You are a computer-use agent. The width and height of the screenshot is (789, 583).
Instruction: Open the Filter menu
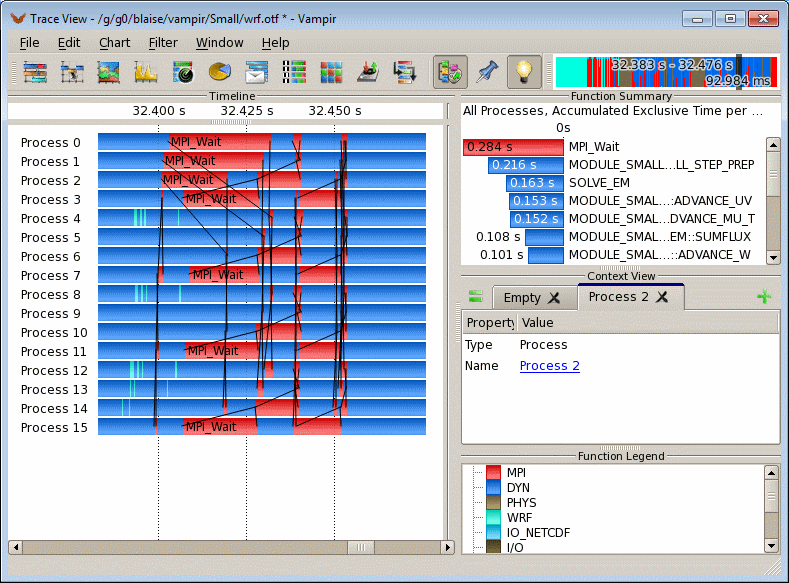coord(163,43)
